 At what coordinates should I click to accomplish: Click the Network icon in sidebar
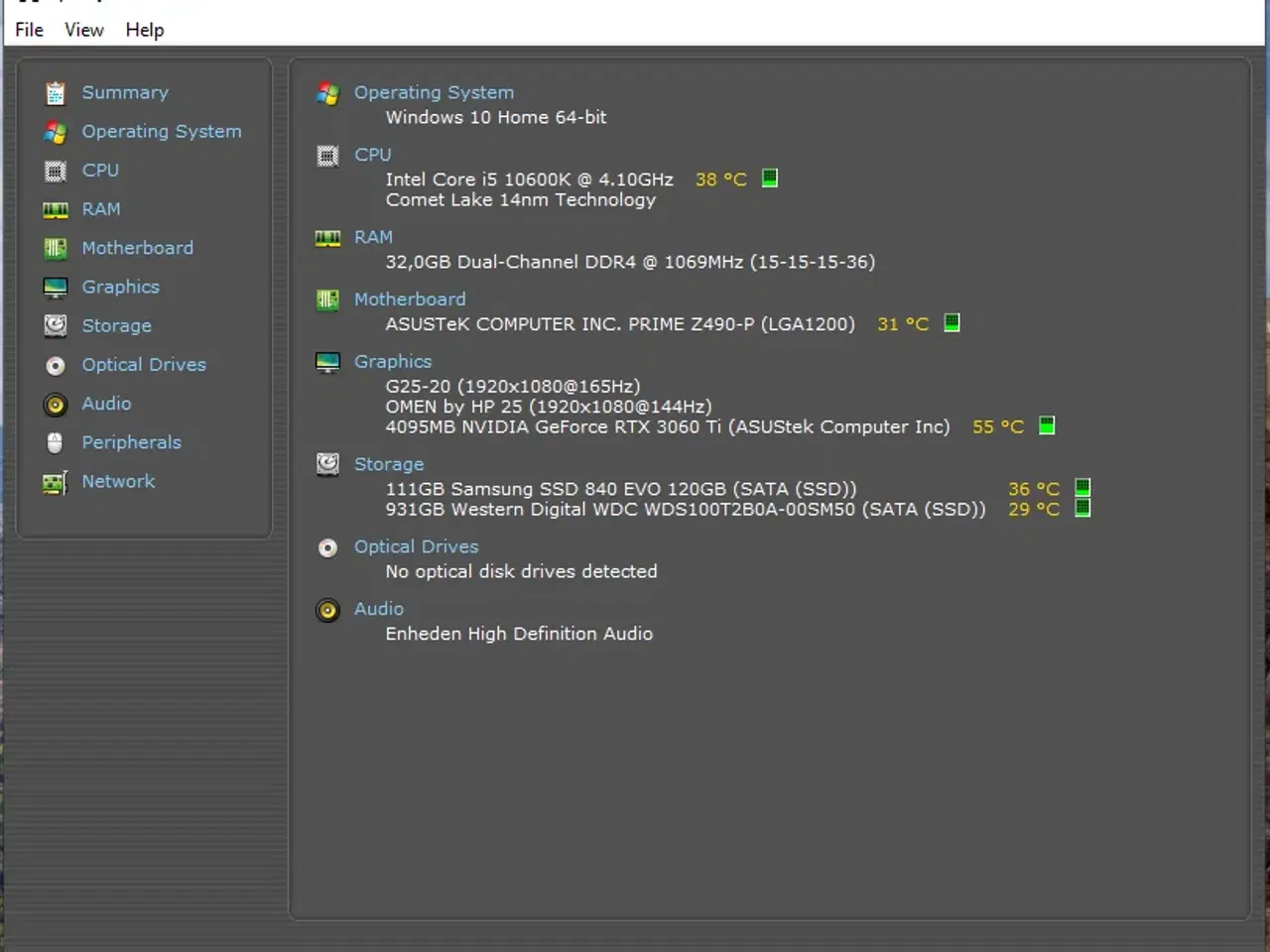(x=56, y=482)
